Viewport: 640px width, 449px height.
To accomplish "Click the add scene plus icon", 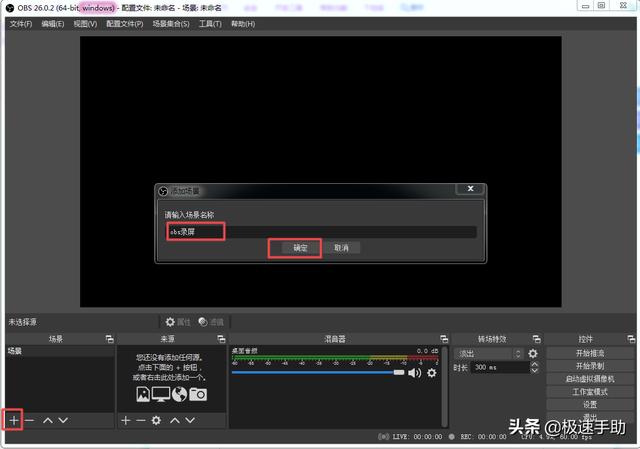I will point(14,421).
